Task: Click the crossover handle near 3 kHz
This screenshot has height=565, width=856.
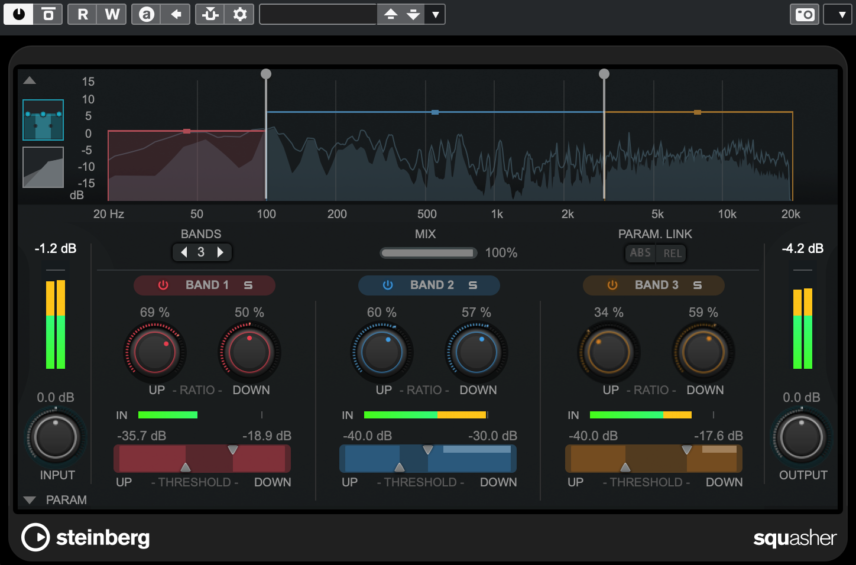Action: tap(604, 74)
